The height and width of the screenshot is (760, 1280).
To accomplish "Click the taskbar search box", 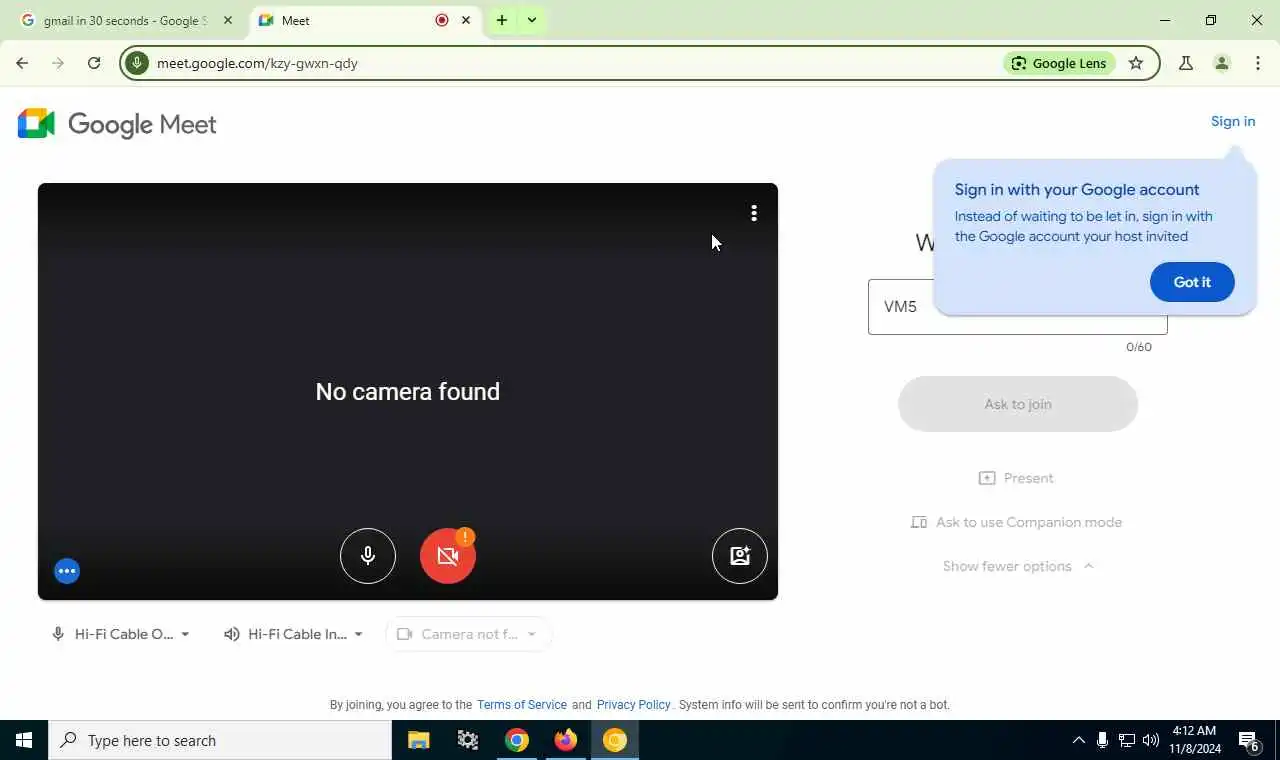I will coord(220,740).
